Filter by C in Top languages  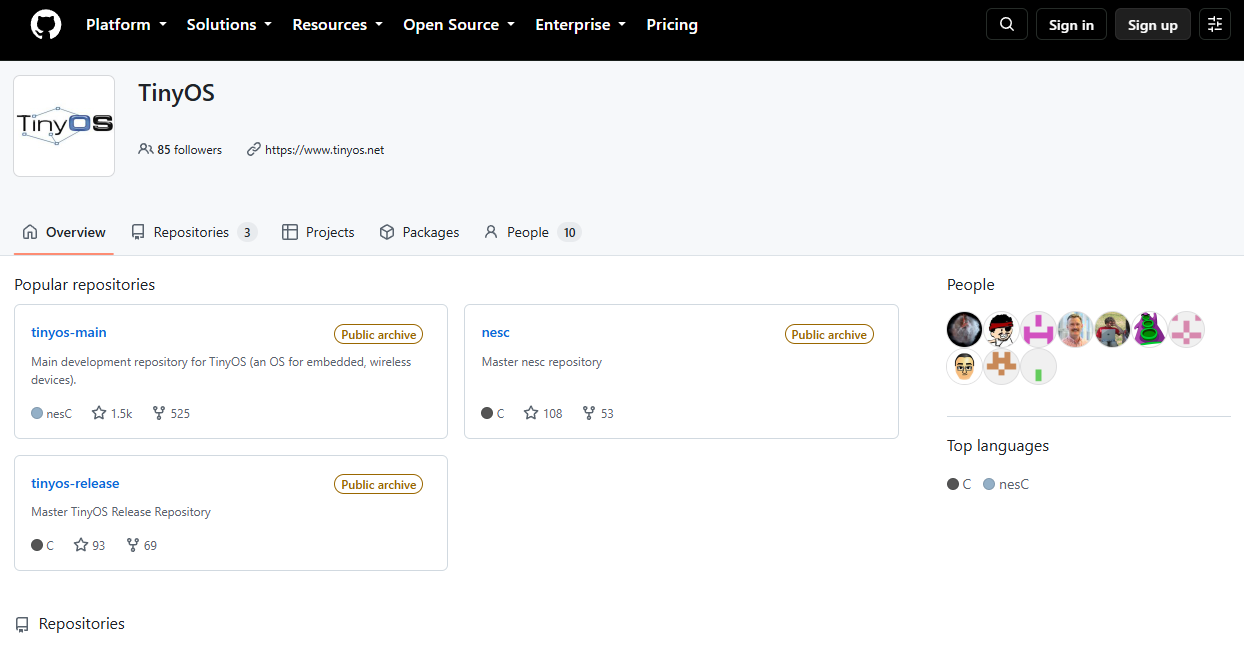pyautogui.click(x=960, y=484)
